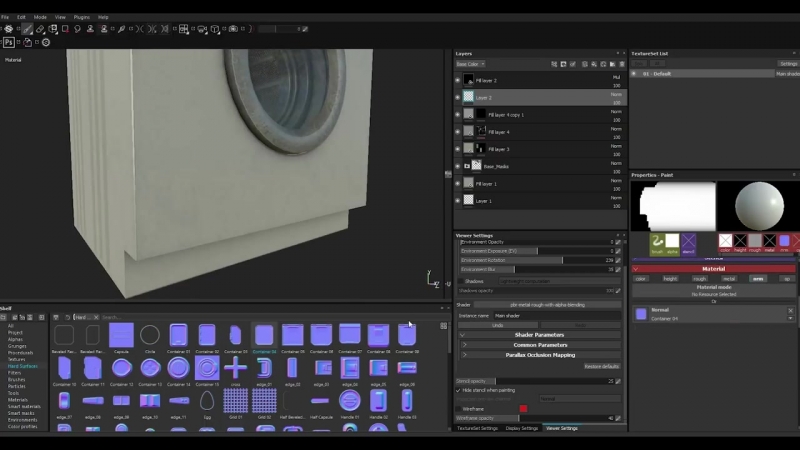Select the cross hard surface shape

click(x=235, y=368)
